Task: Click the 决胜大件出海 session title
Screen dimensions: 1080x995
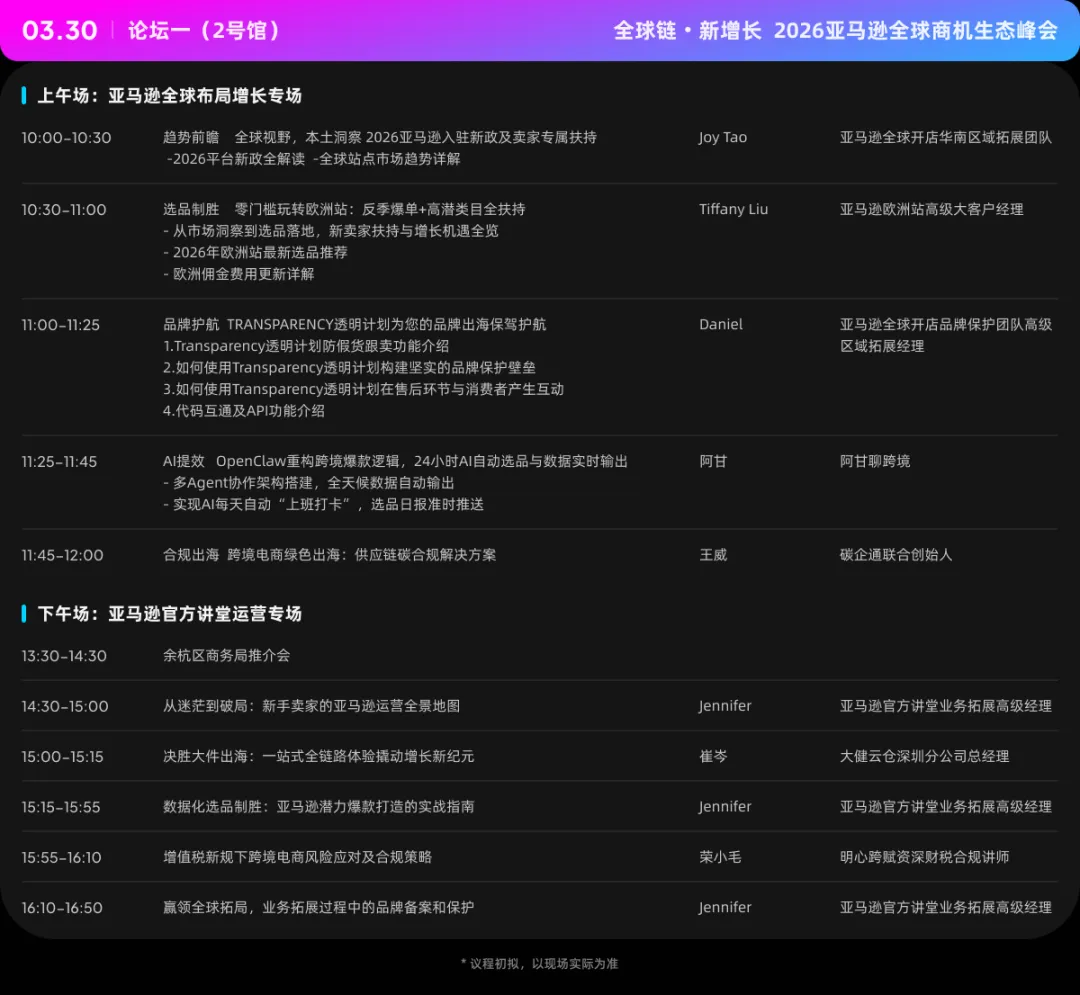Action: click(319, 757)
